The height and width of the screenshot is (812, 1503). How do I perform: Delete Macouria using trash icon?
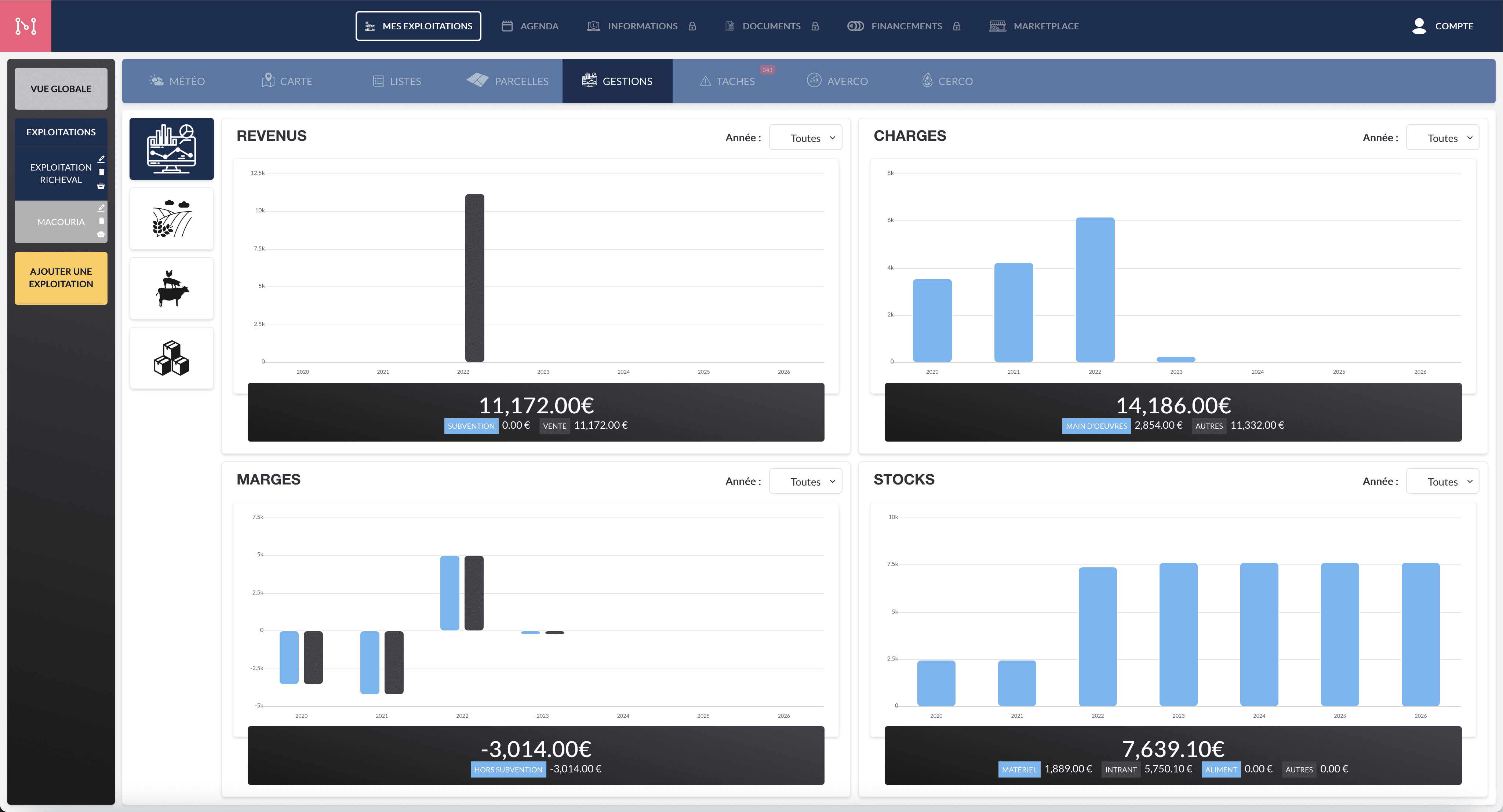101,221
